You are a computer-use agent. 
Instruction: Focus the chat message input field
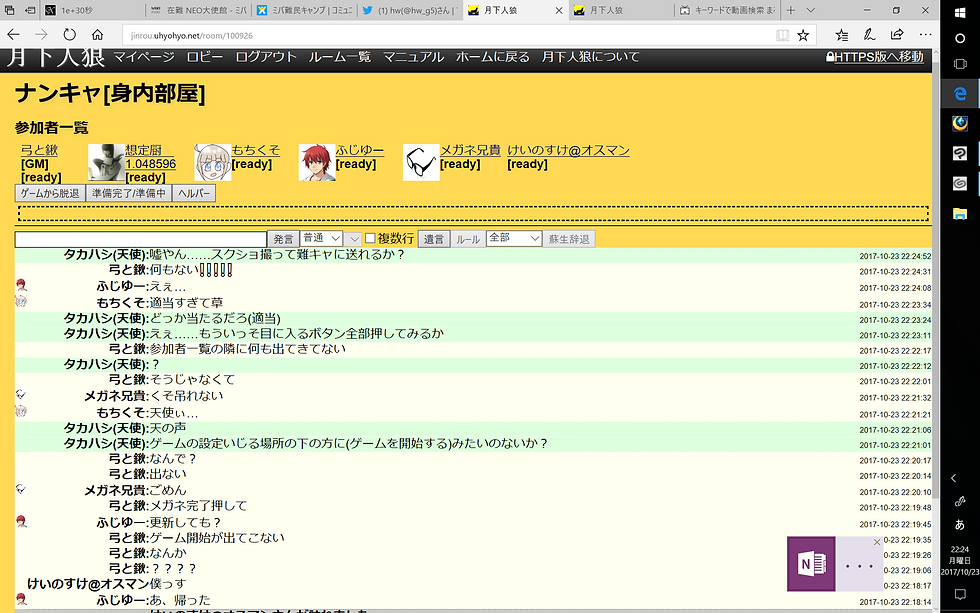tap(141, 239)
